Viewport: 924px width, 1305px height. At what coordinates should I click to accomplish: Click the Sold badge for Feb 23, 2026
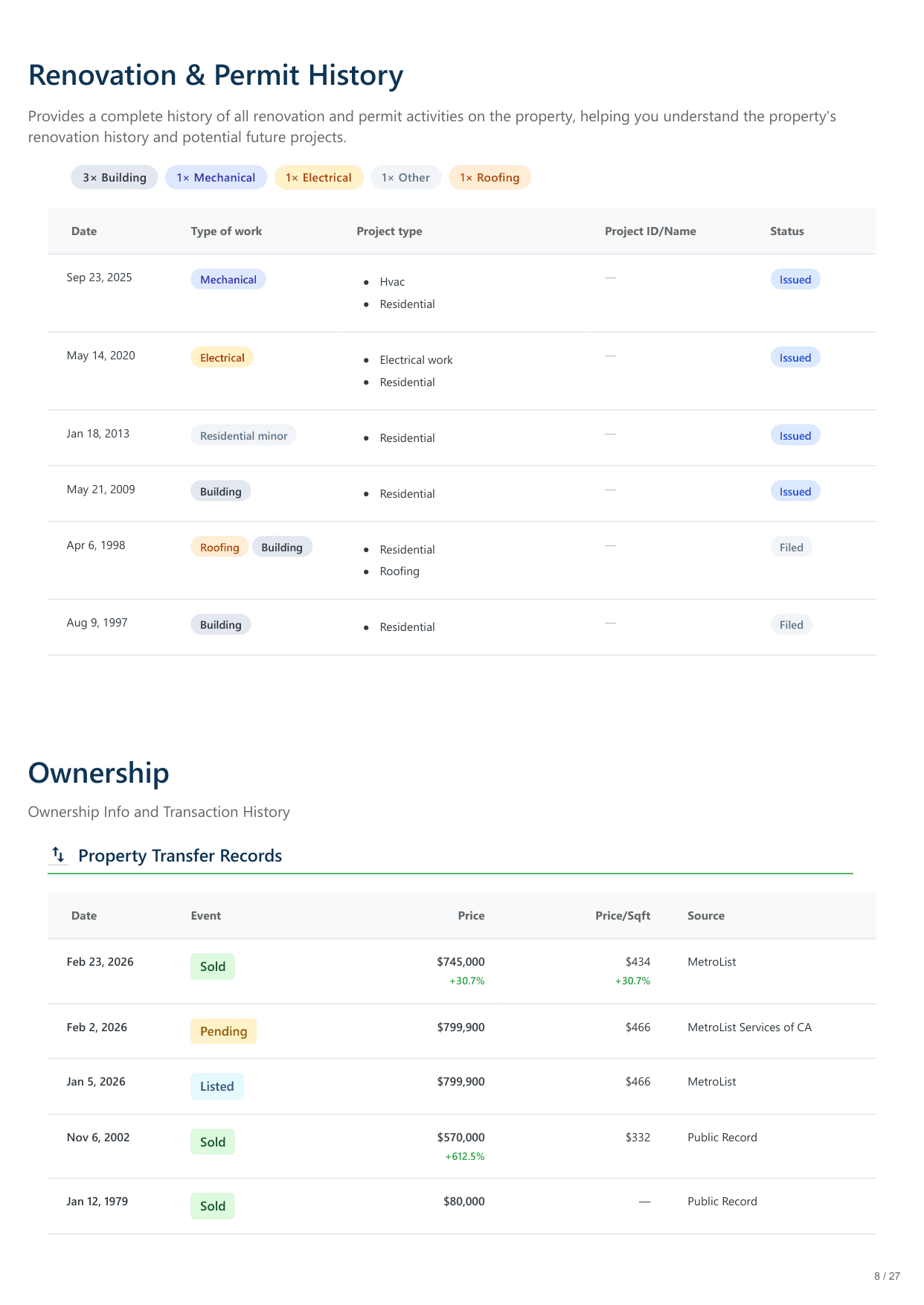pyautogui.click(x=212, y=966)
